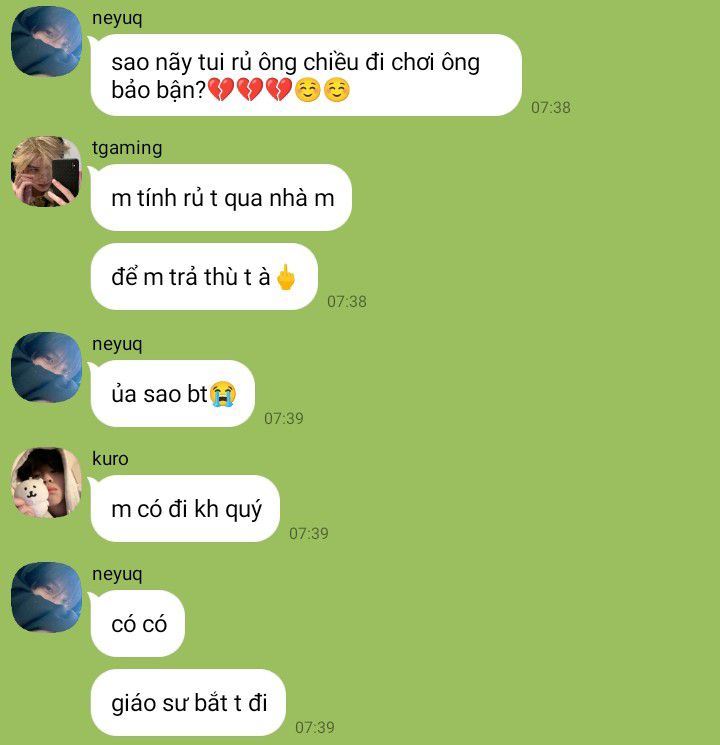Select the 'm tính rủ t qua nhà m' bubble
Screen dimensions: 720x745
pyautogui.click(x=221, y=198)
